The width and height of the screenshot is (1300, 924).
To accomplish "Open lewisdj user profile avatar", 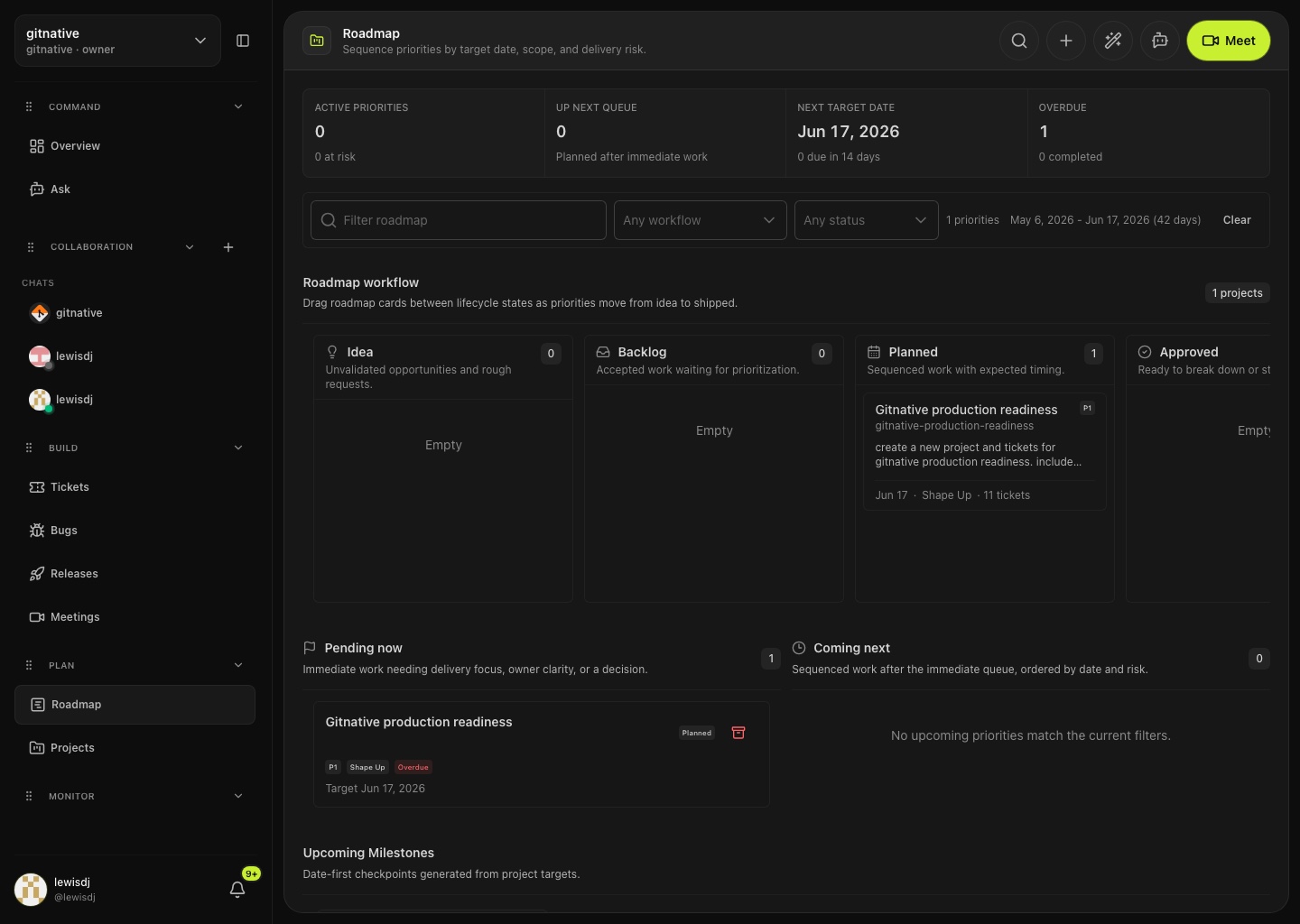I will tap(31, 890).
